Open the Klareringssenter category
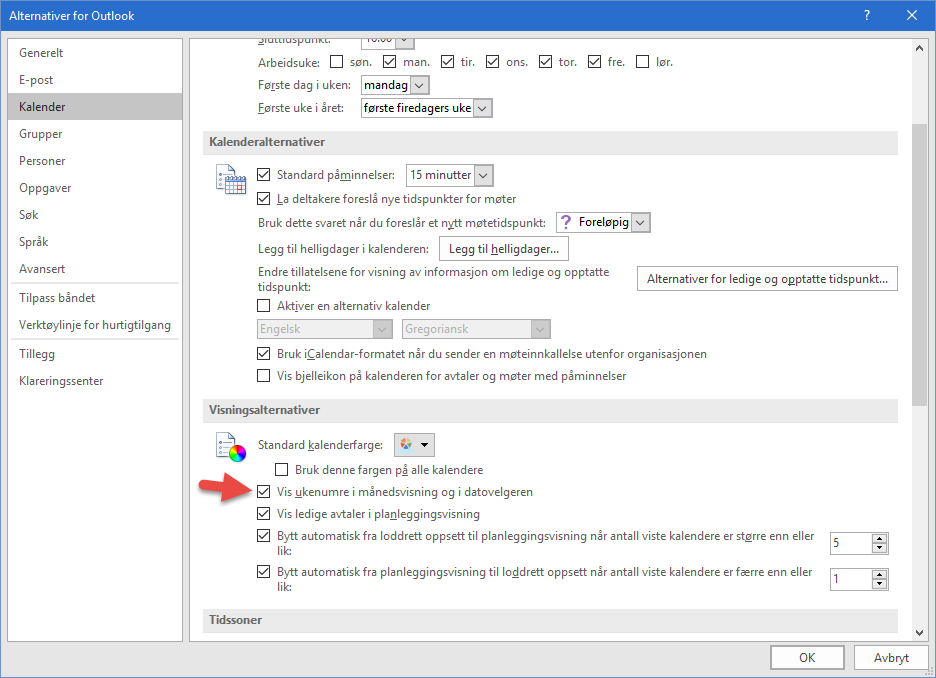Viewport: 936px width, 678px height. point(95,381)
